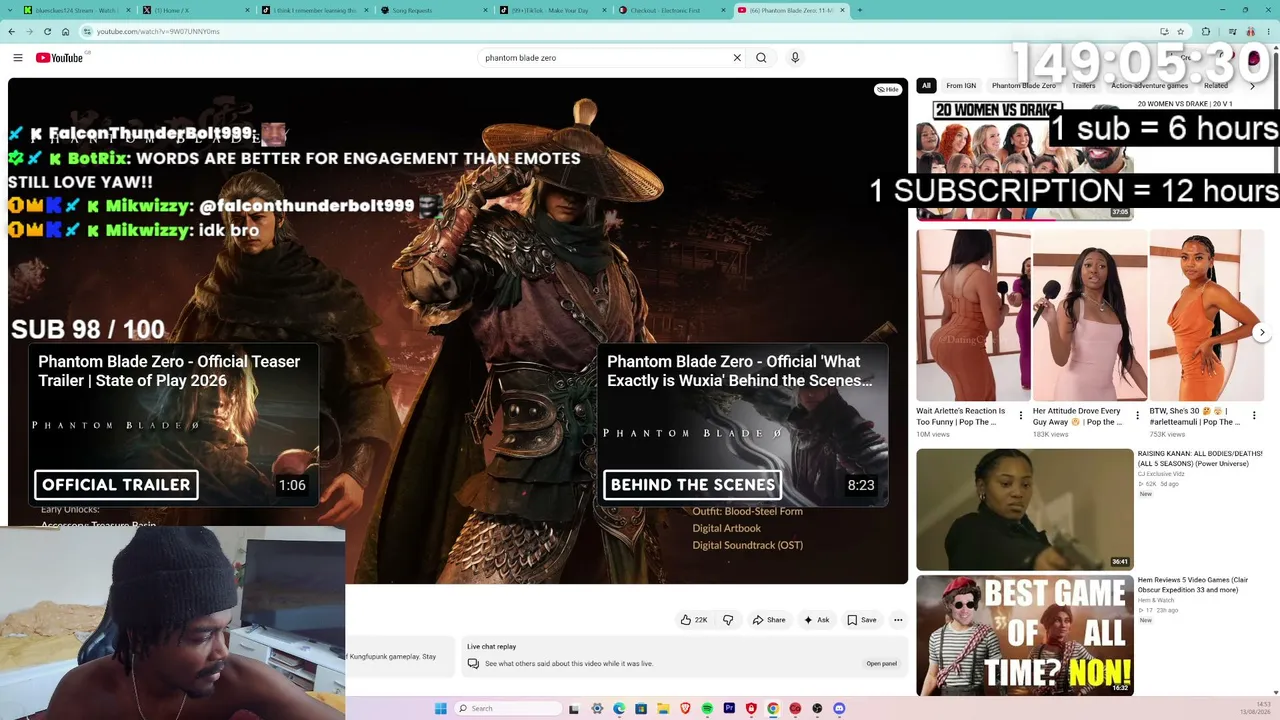The height and width of the screenshot is (720, 1280).
Task: Play the Behind the Scenes end card
Action: (x=742, y=424)
